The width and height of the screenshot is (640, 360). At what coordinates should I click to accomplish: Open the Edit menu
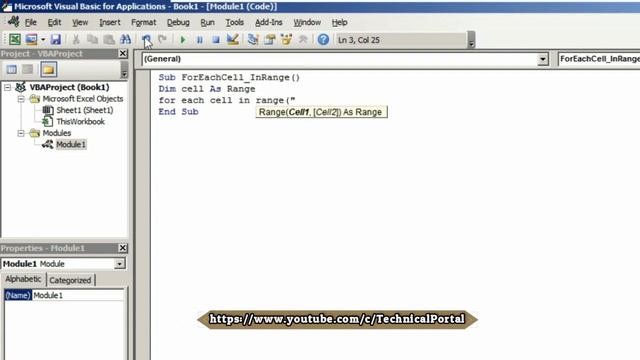pos(54,22)
